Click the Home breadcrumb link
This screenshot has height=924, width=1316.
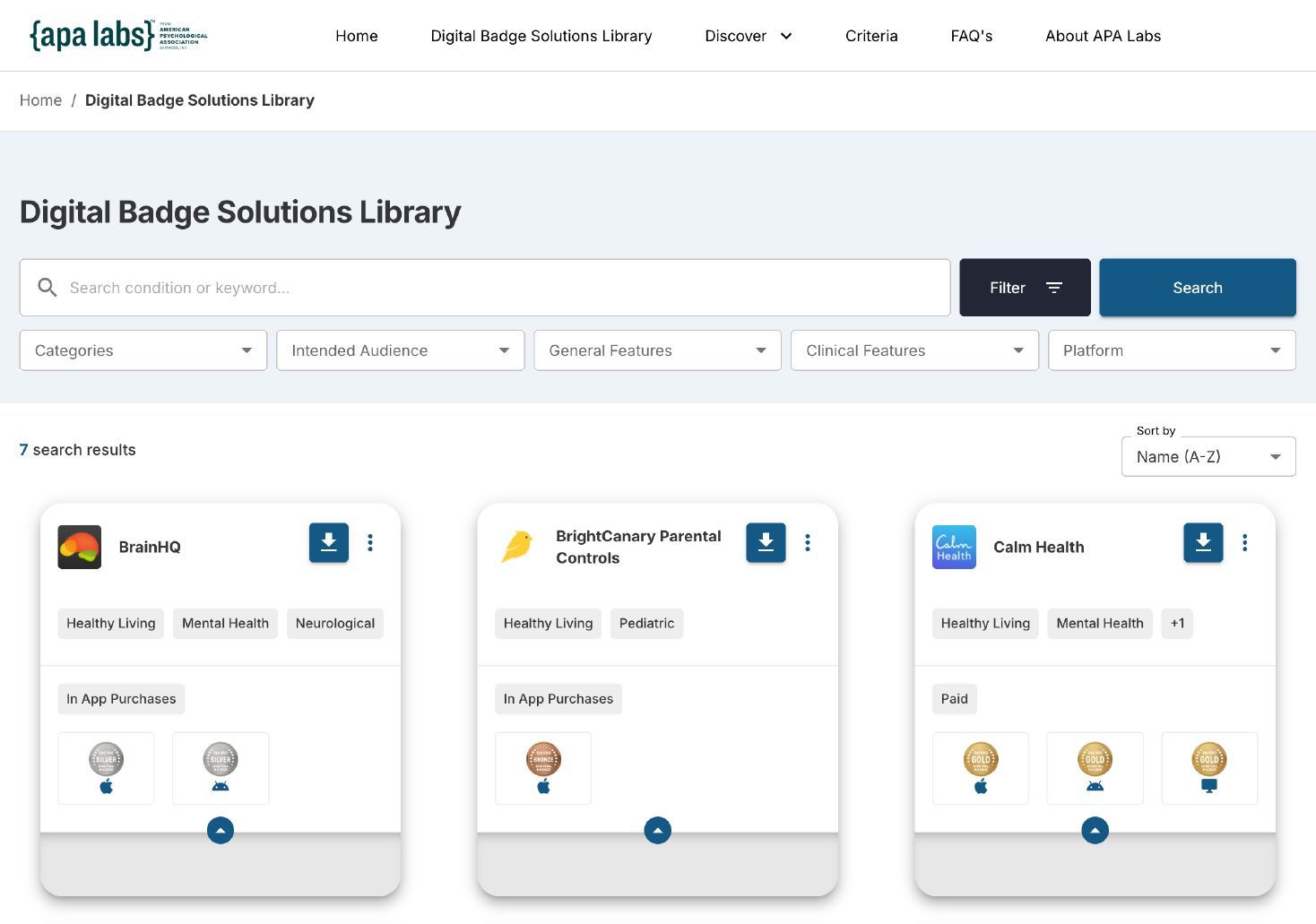tap(41, 100)
